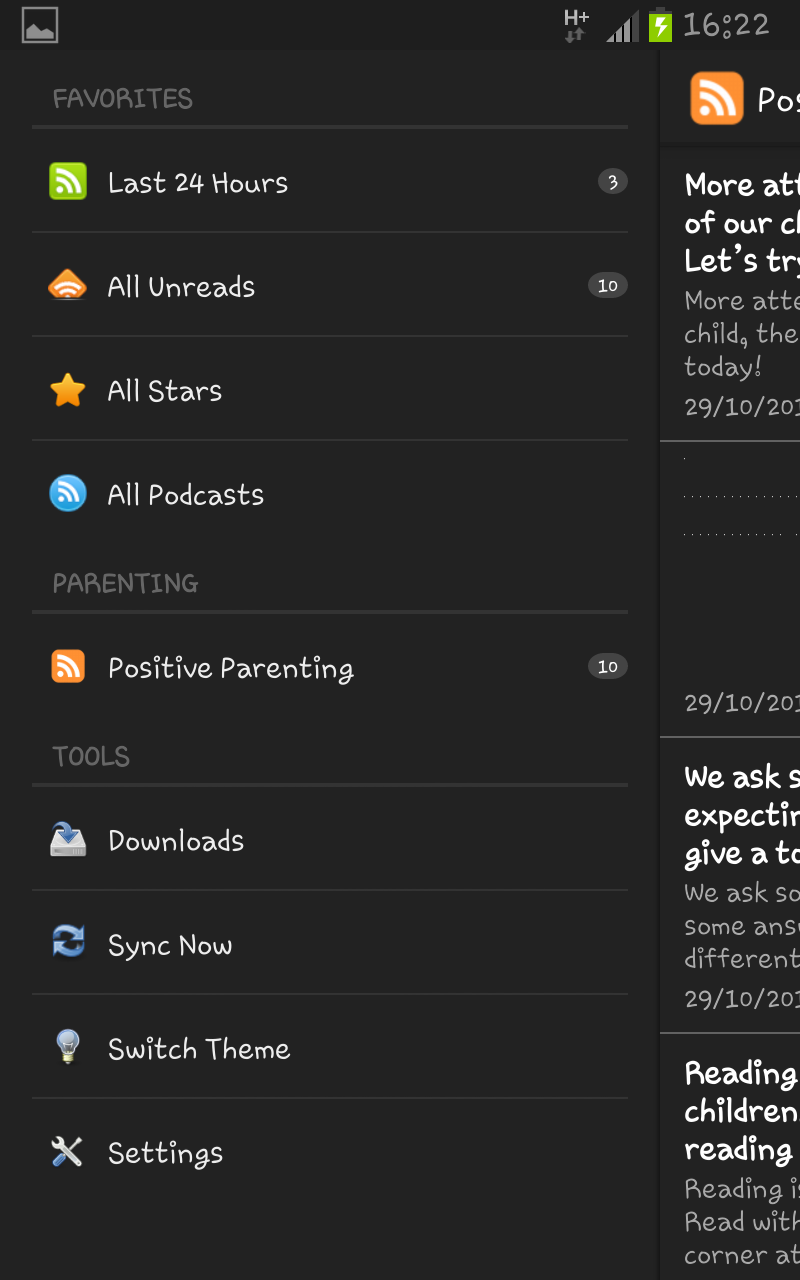The height and width of the screenshot is (1280, 800).
Task: Tap the Switch Theme lightbulb icon
Action: click(x=68, y=1048)
